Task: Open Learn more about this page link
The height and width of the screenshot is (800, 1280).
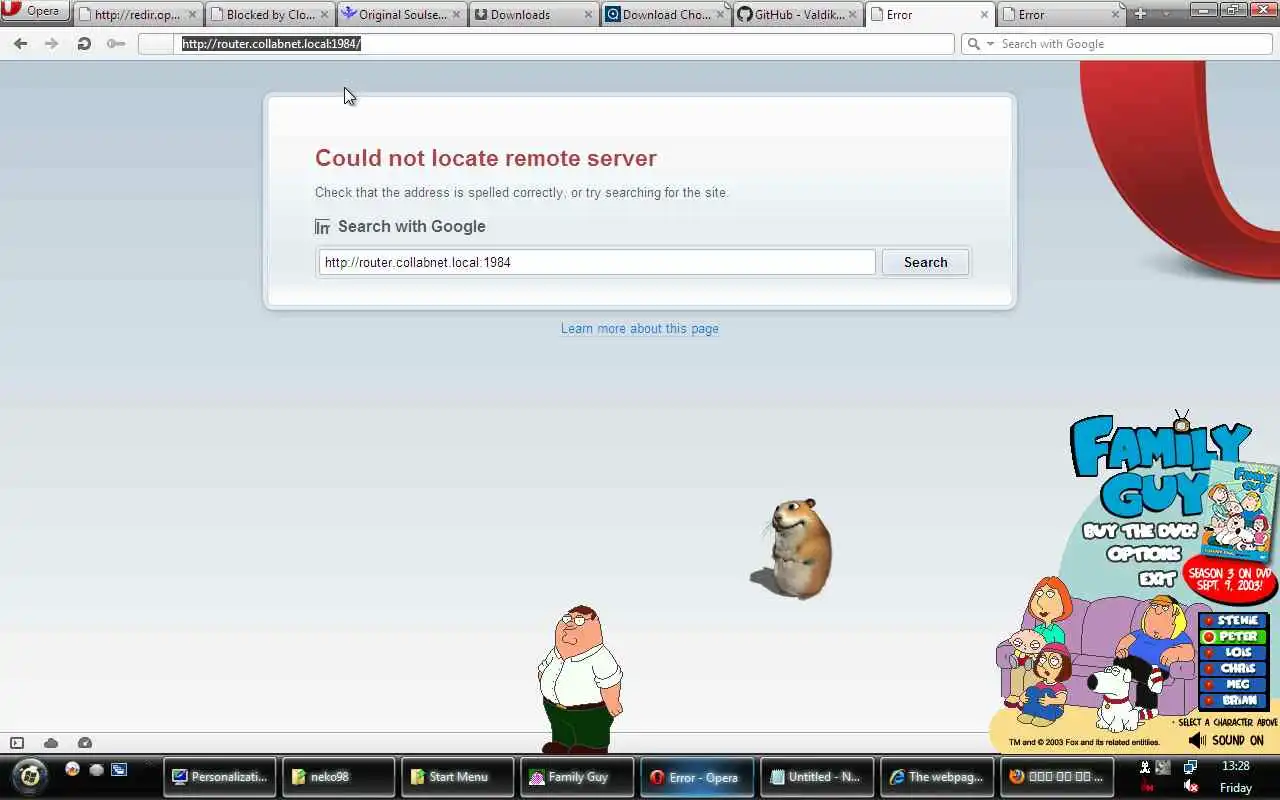Action: 640,328
